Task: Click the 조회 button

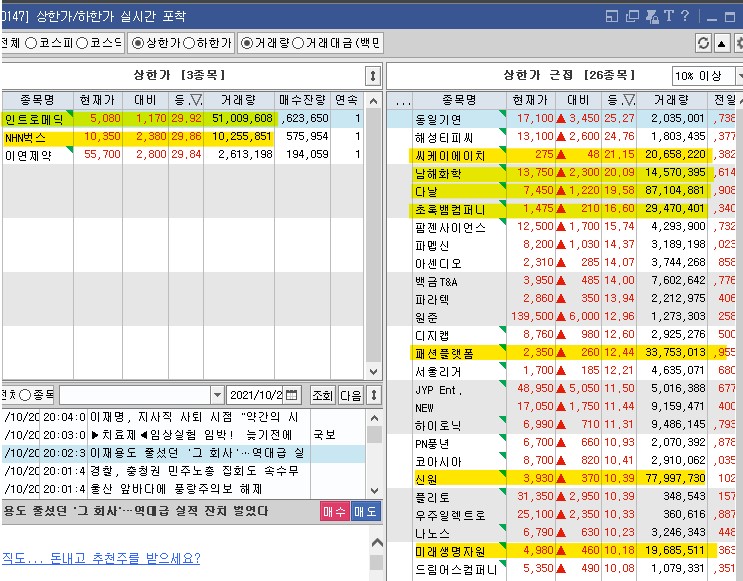Action: [x=322, y=395]
